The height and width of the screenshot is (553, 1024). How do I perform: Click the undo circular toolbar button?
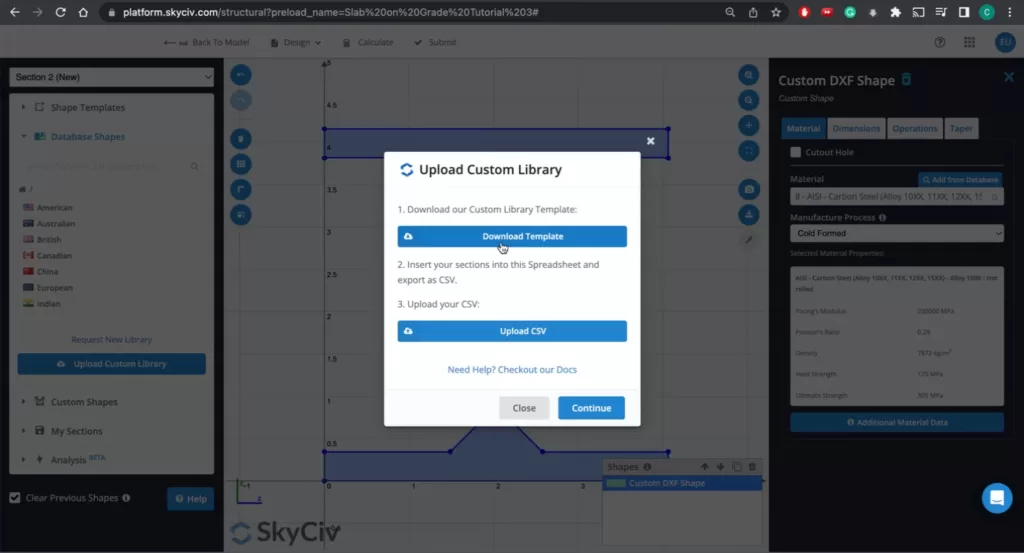coord(241,75)
